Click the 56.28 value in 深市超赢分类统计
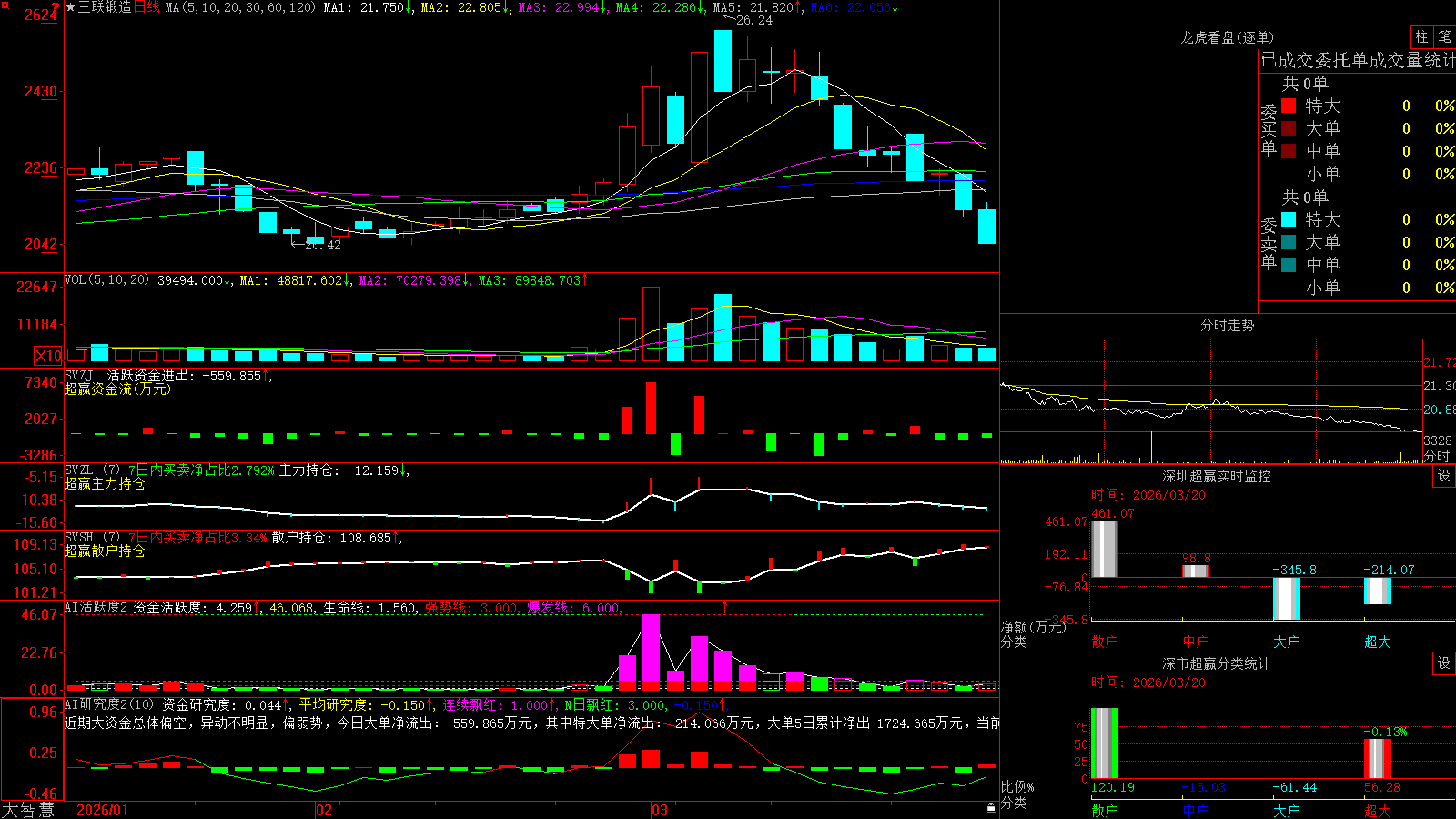 (x=1381, y=787)
